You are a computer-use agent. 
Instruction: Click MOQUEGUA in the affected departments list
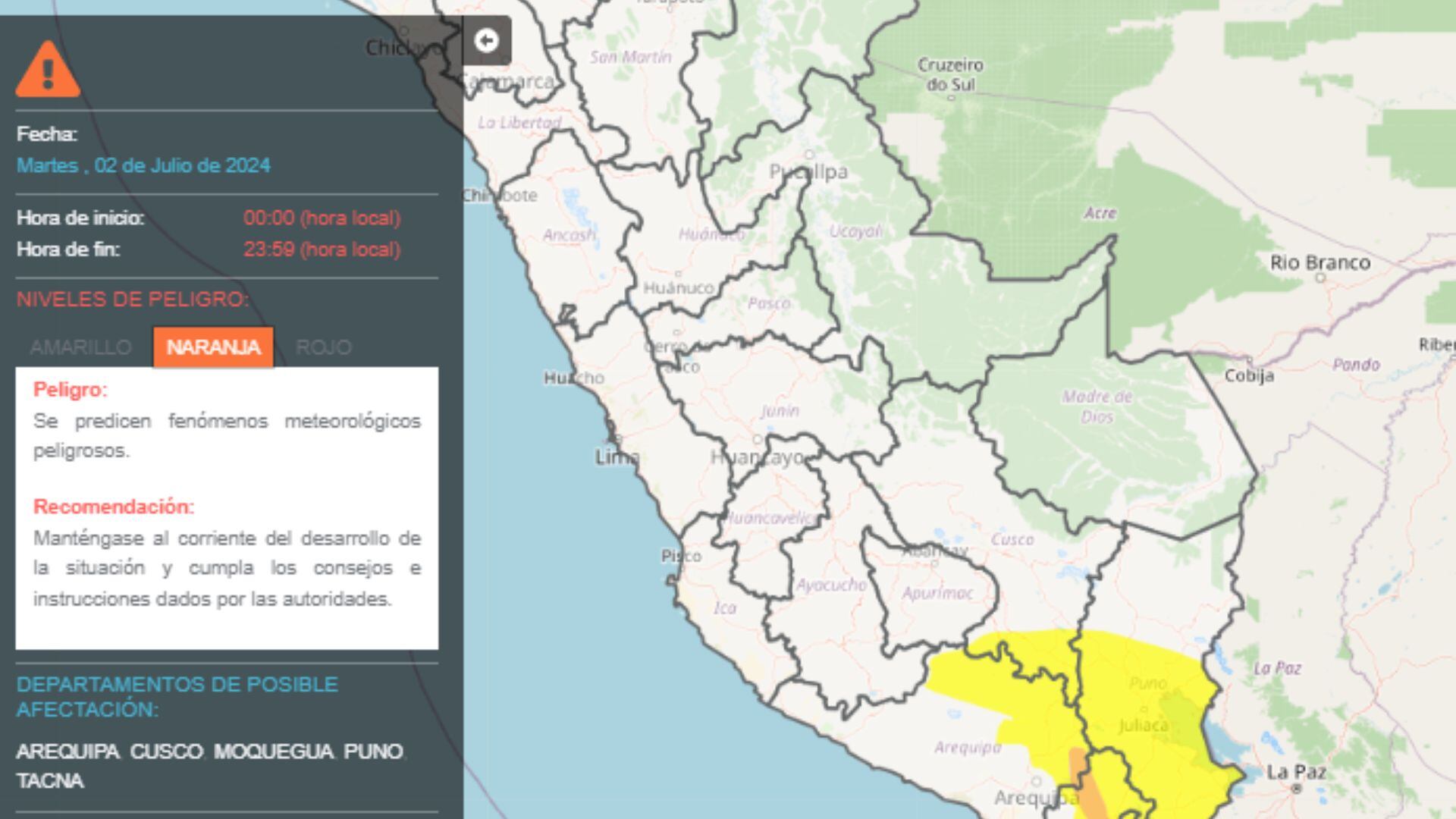pos(274,752)
